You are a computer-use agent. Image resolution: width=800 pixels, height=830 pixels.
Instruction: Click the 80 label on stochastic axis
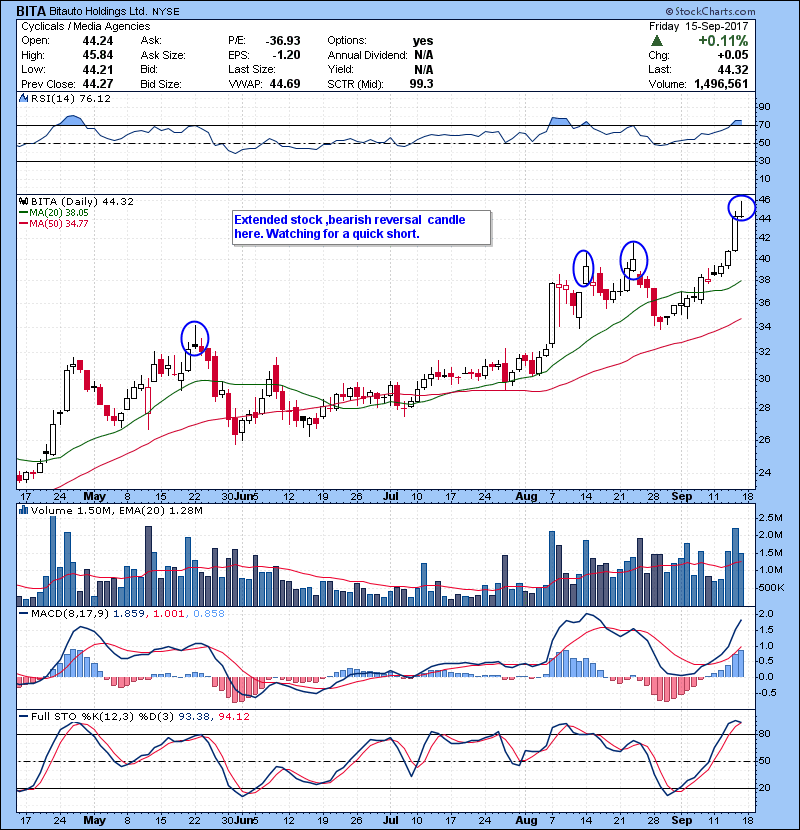pos(765,734)
